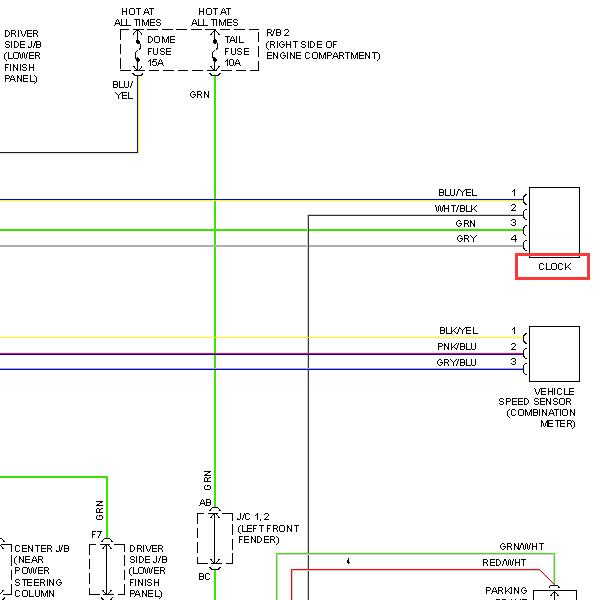Click the J/C 1, 2 (LEFT FRONT FENDER) label
Screen dimensions: 596x600
[x=268, y=528]
